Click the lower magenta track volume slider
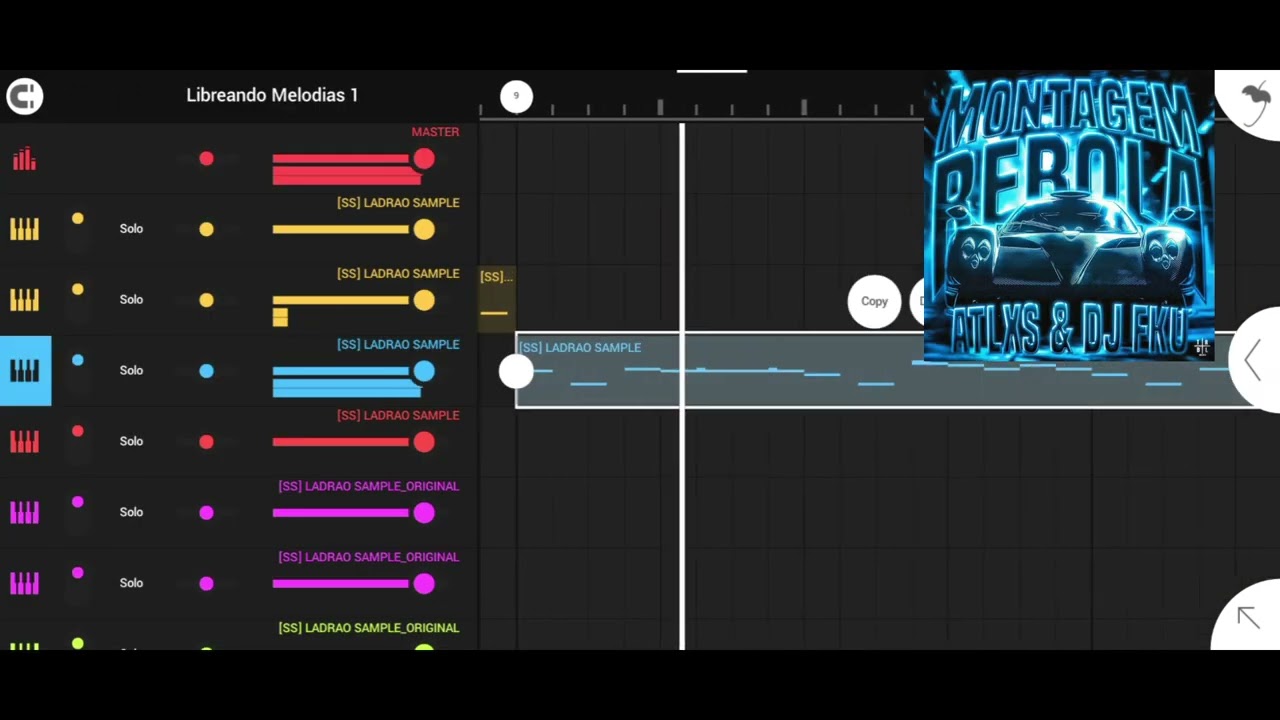The image size is (1280, 720). [353, 584]
